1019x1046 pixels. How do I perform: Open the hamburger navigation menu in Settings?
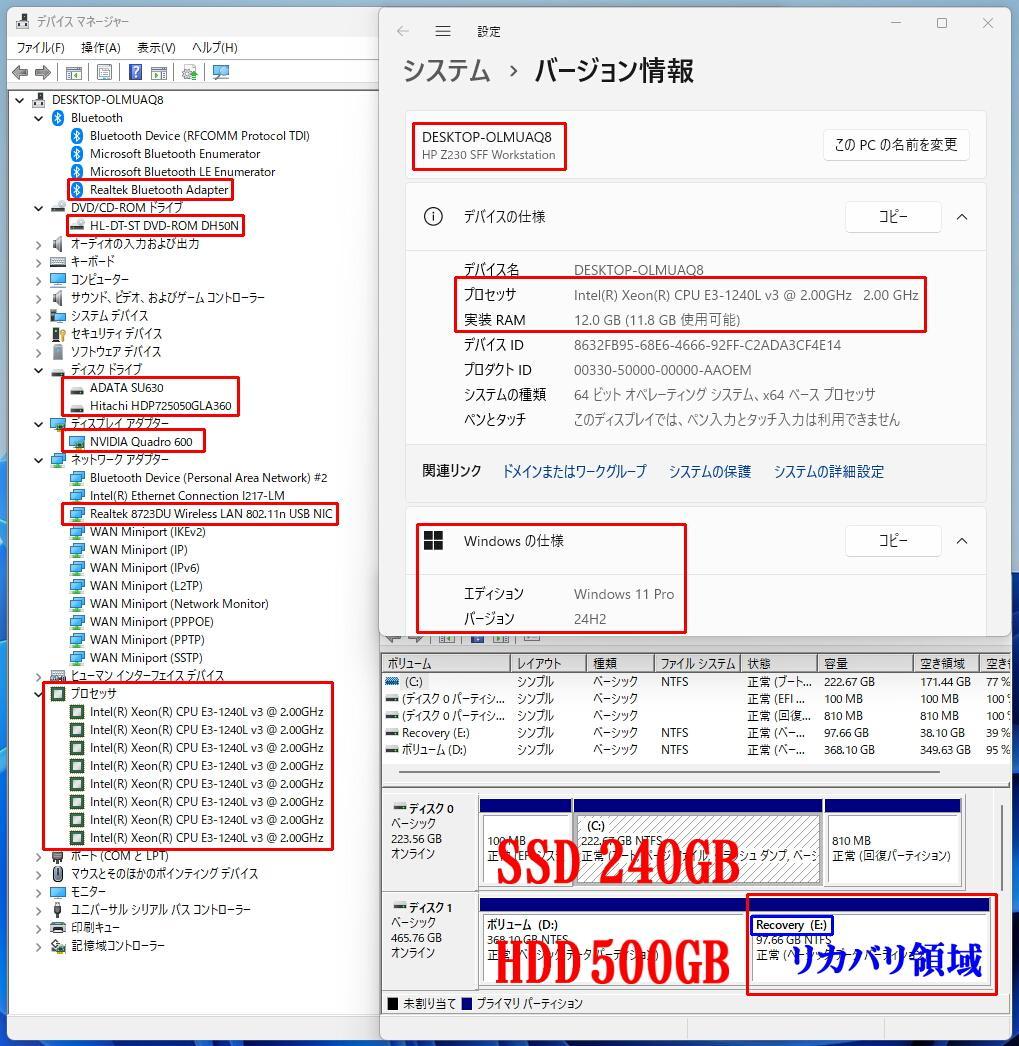(443, 31)
